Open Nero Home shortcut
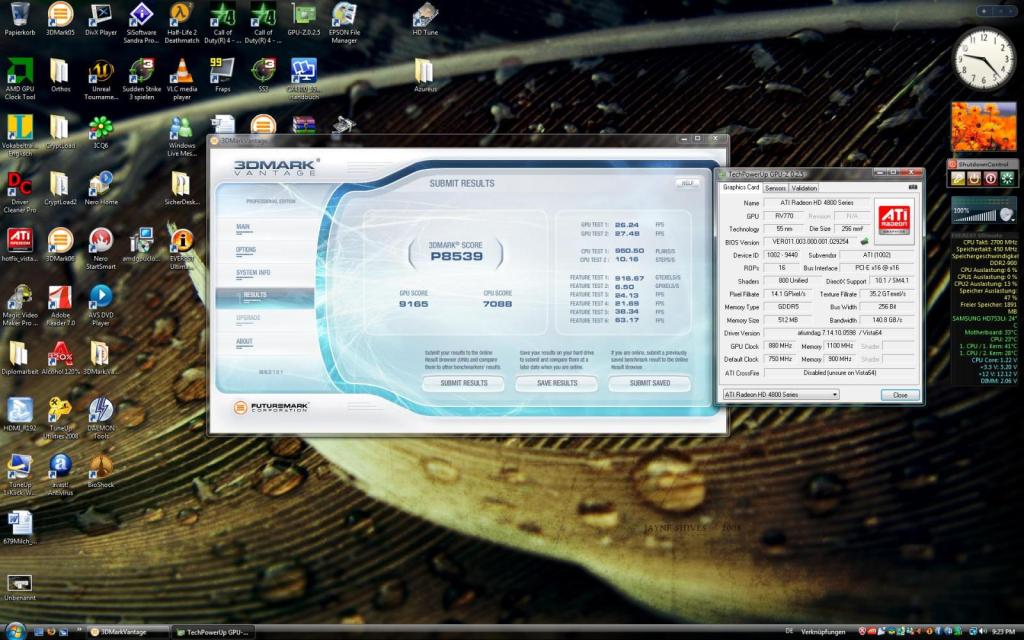Viewport: 1024px width, 640px height. (101, 188)
